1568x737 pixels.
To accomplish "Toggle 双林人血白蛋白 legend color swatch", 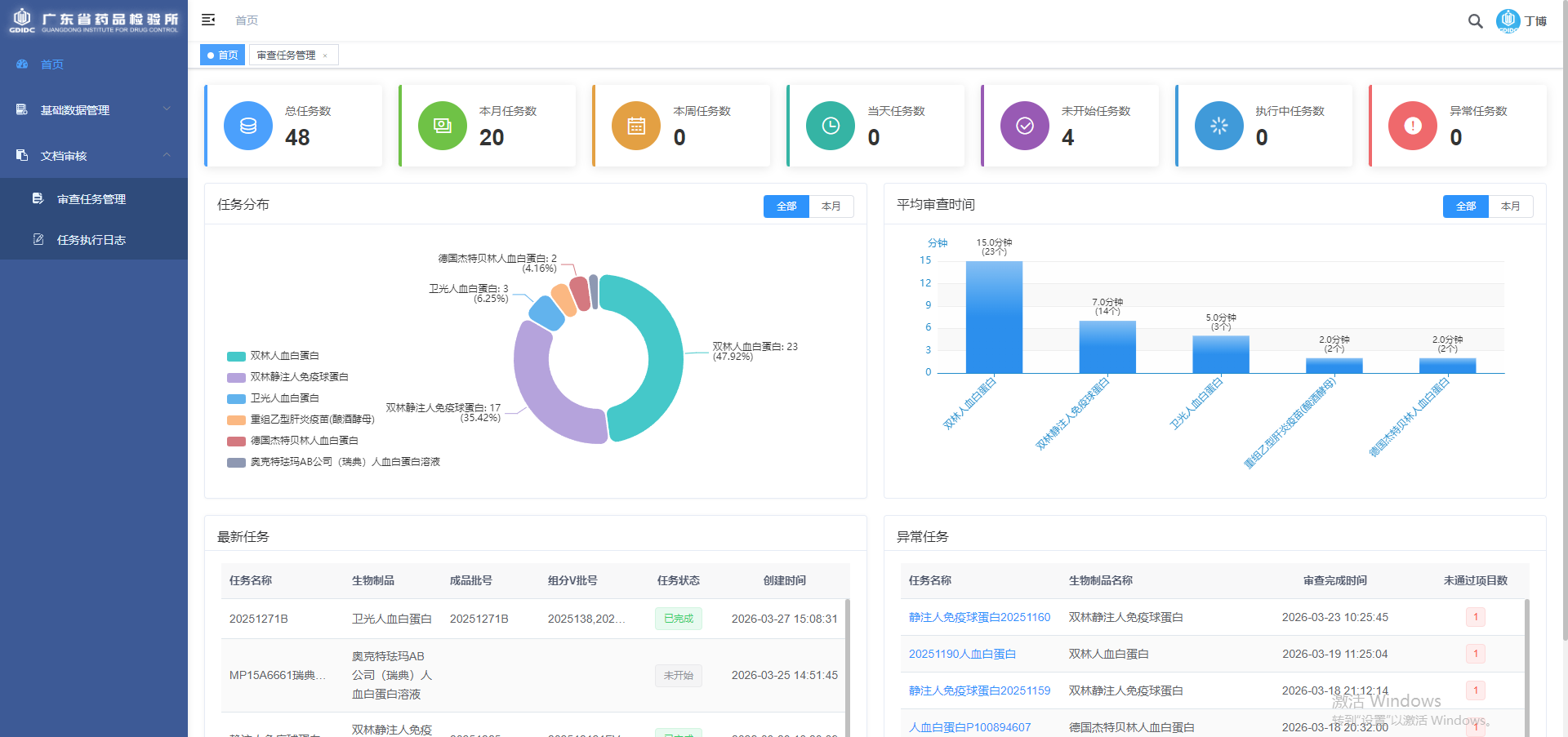I will [x=236, y=356].
